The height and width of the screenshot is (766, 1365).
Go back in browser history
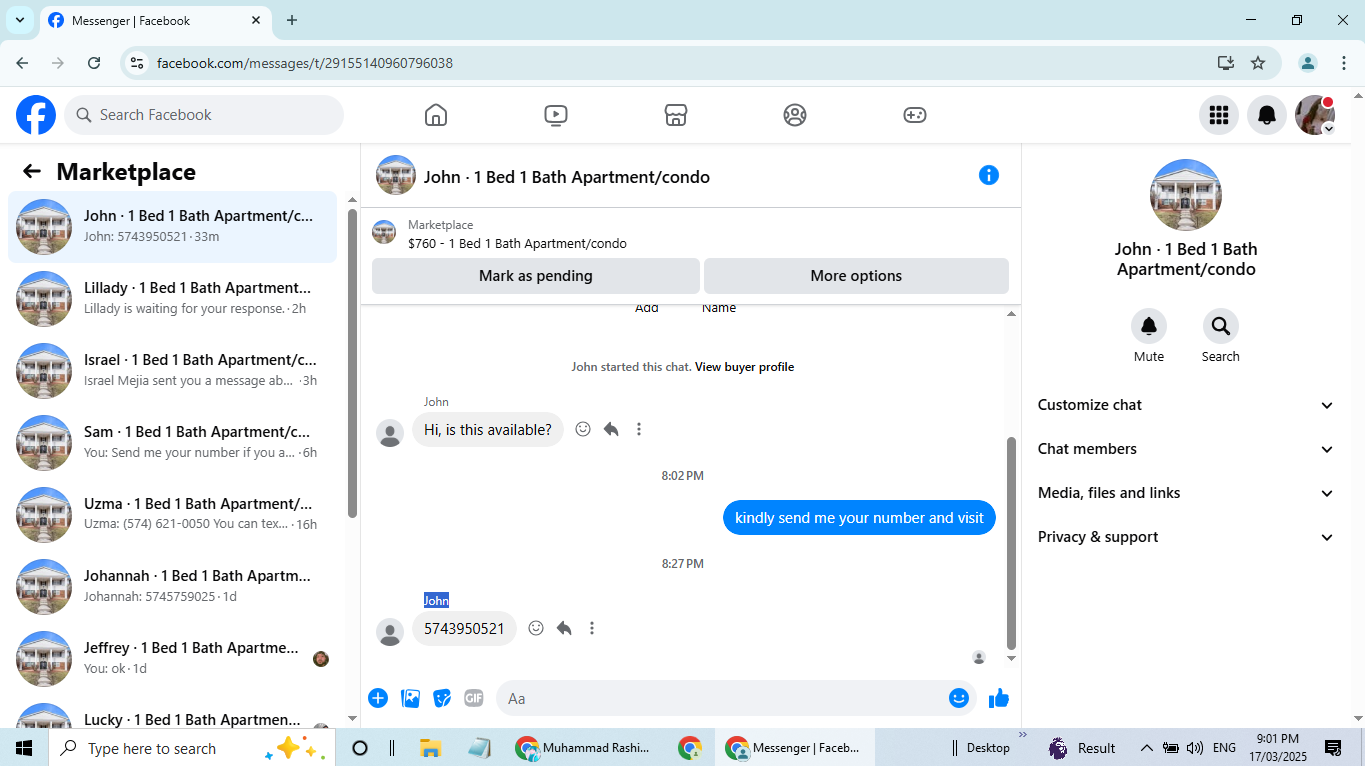[x=22, y=63]
